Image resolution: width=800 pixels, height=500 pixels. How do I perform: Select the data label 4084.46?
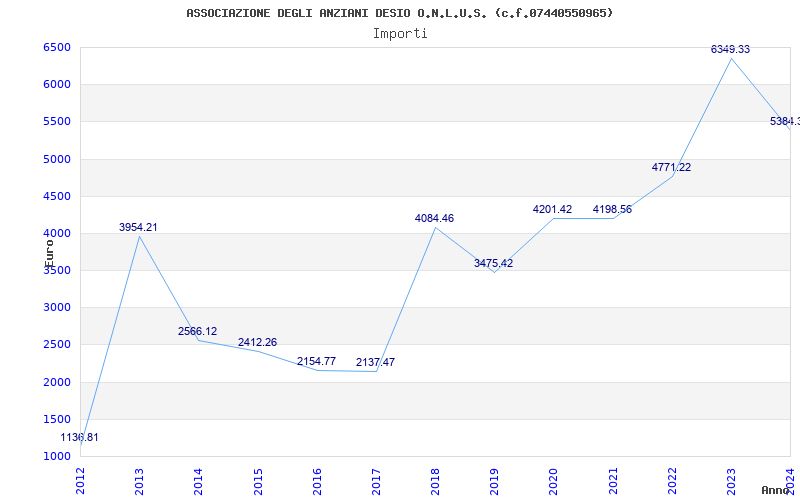434,218
